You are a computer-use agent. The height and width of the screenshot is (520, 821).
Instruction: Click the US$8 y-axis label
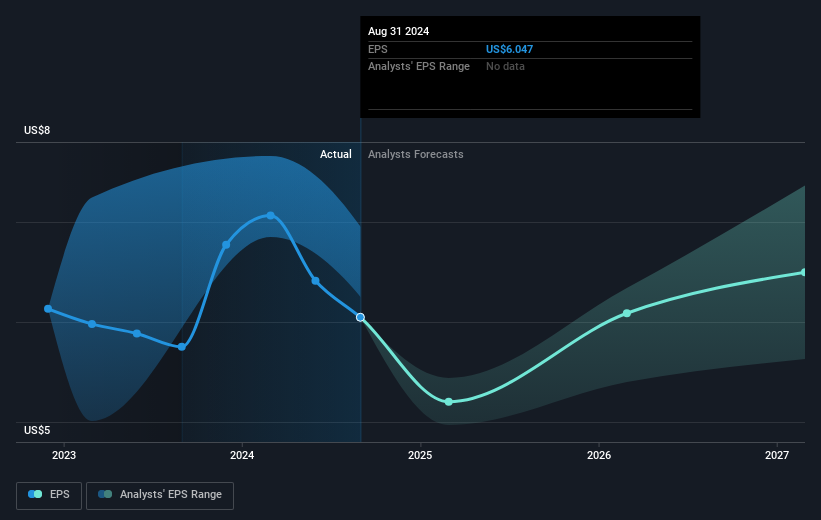37,130
